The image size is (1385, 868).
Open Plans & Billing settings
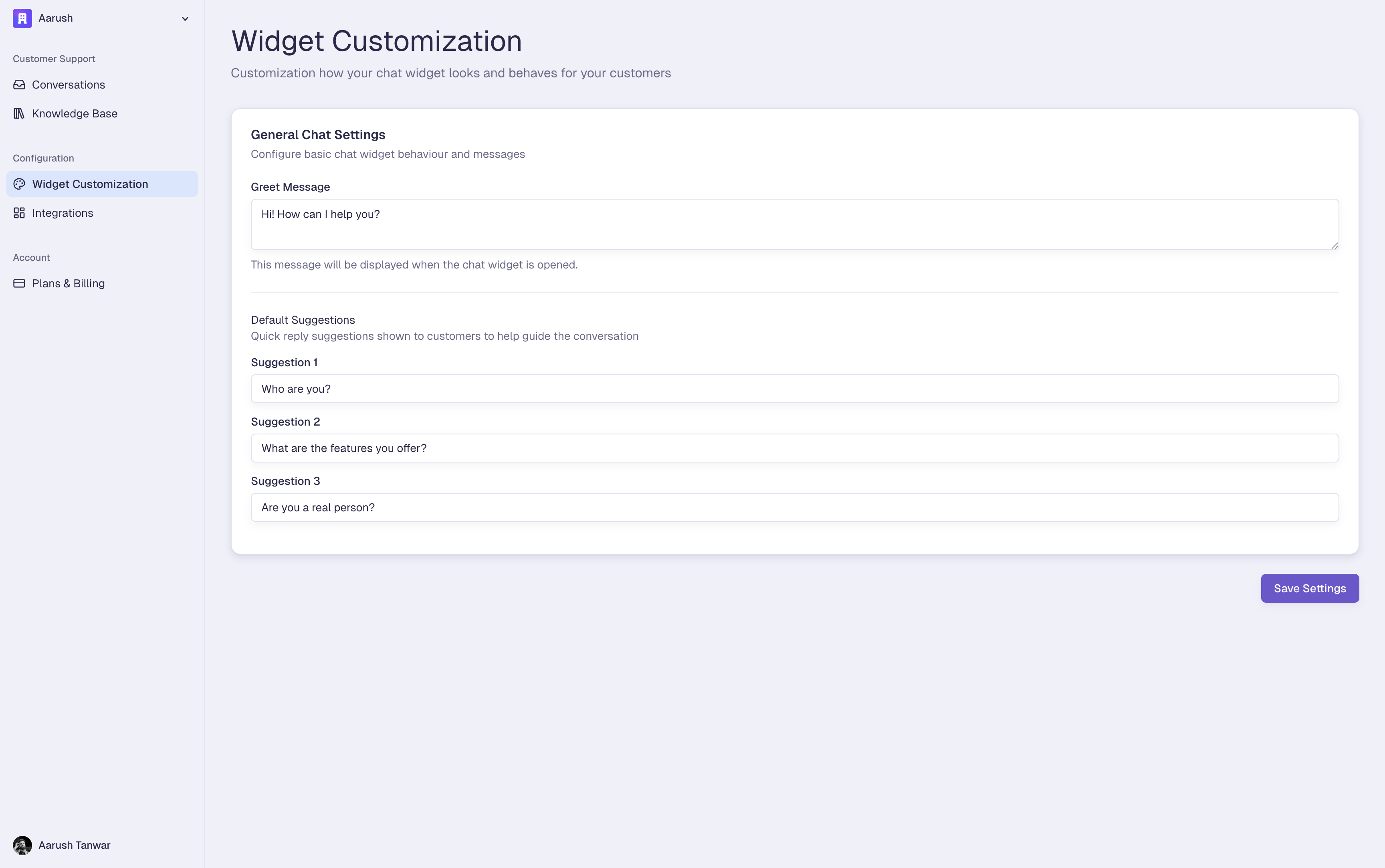[68, 284]
